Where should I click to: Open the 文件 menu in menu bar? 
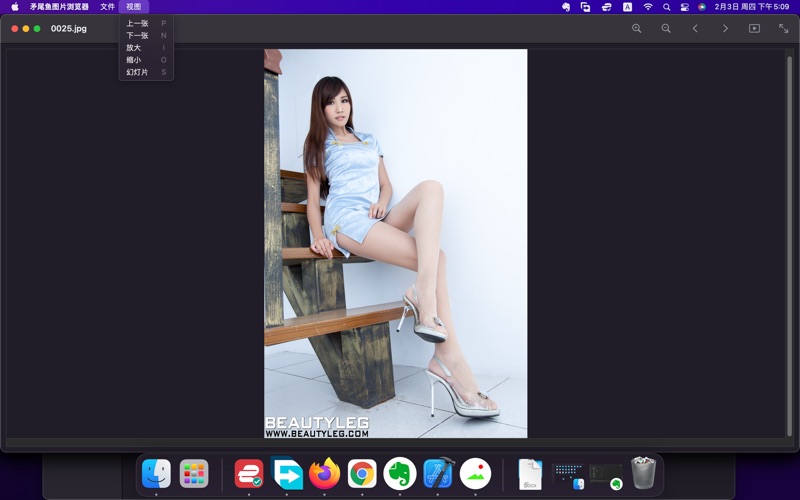[107, 7]
